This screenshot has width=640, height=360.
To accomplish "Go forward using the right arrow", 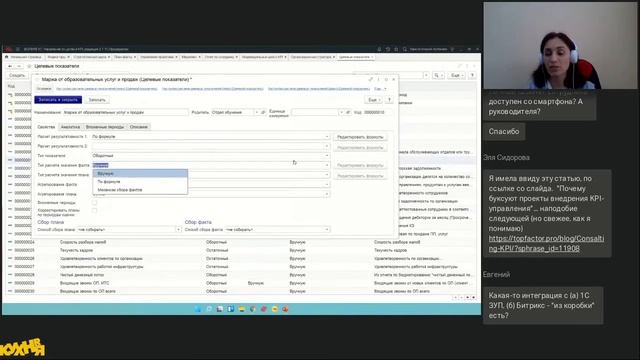I will click(x=19, y=66).
